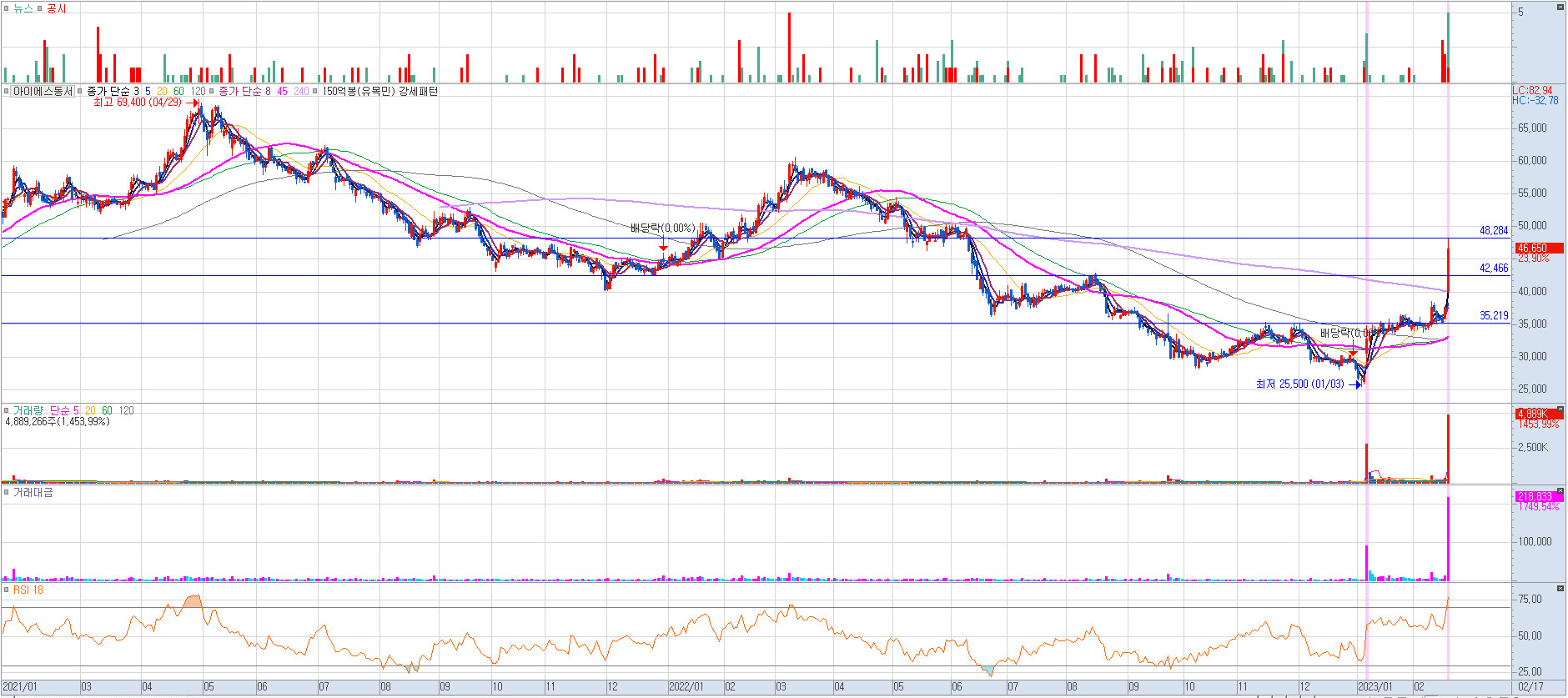Close the volume panel with its X icon
This screenshot has width=1568, height=698.
click(1560, 409)
